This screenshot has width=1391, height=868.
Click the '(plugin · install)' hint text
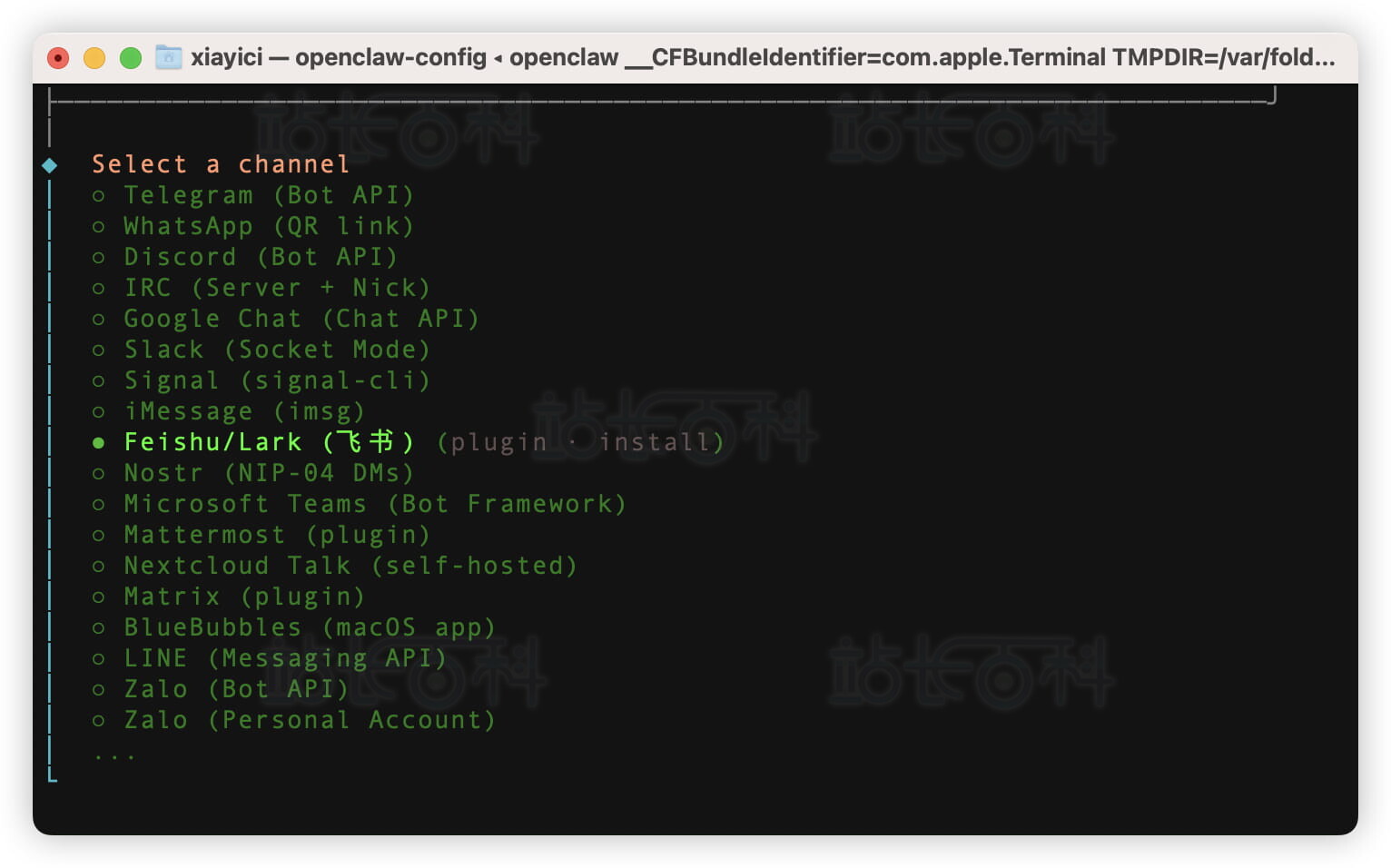pos(580,442)
